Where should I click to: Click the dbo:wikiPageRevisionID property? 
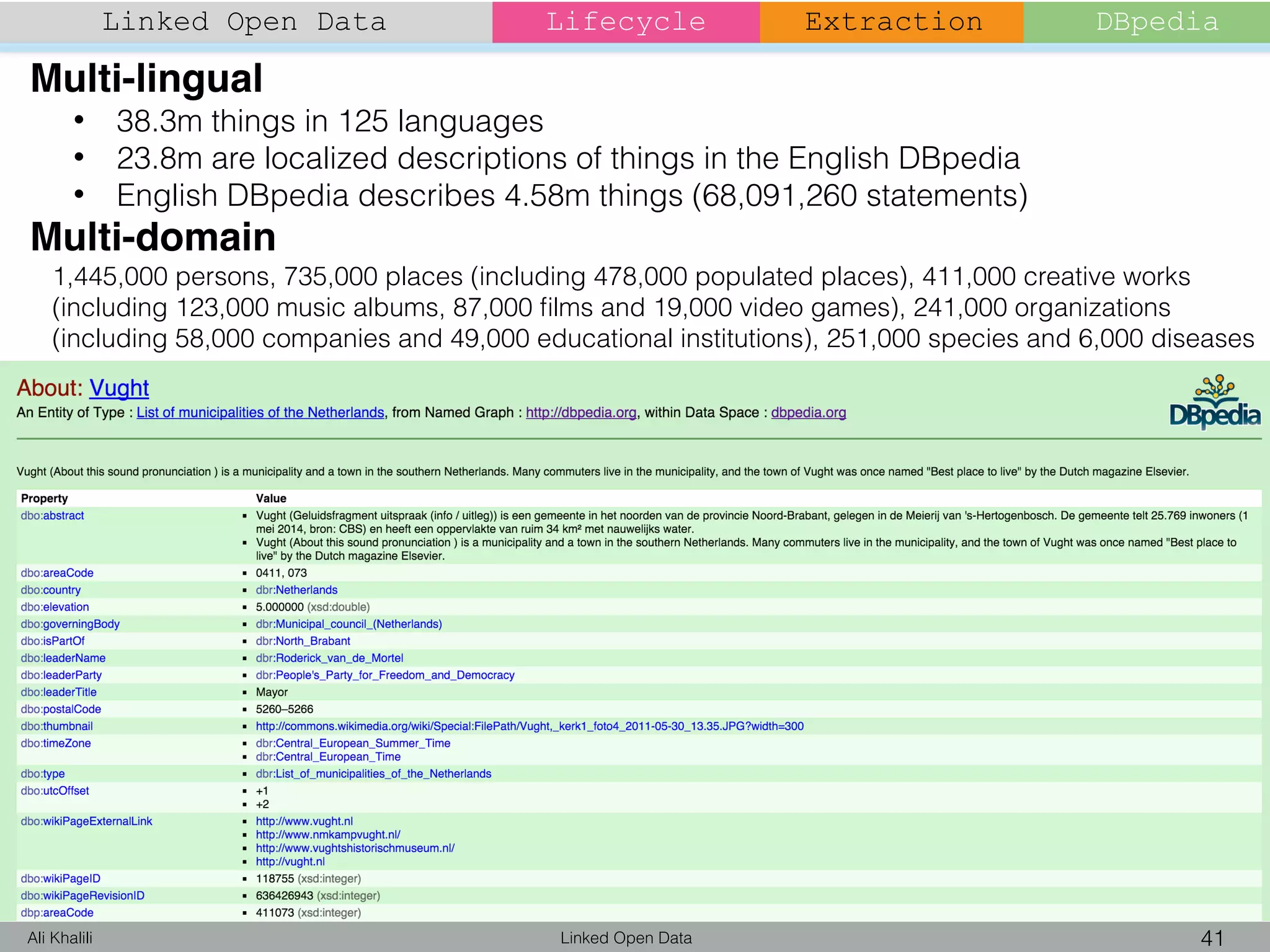[82, 896]
